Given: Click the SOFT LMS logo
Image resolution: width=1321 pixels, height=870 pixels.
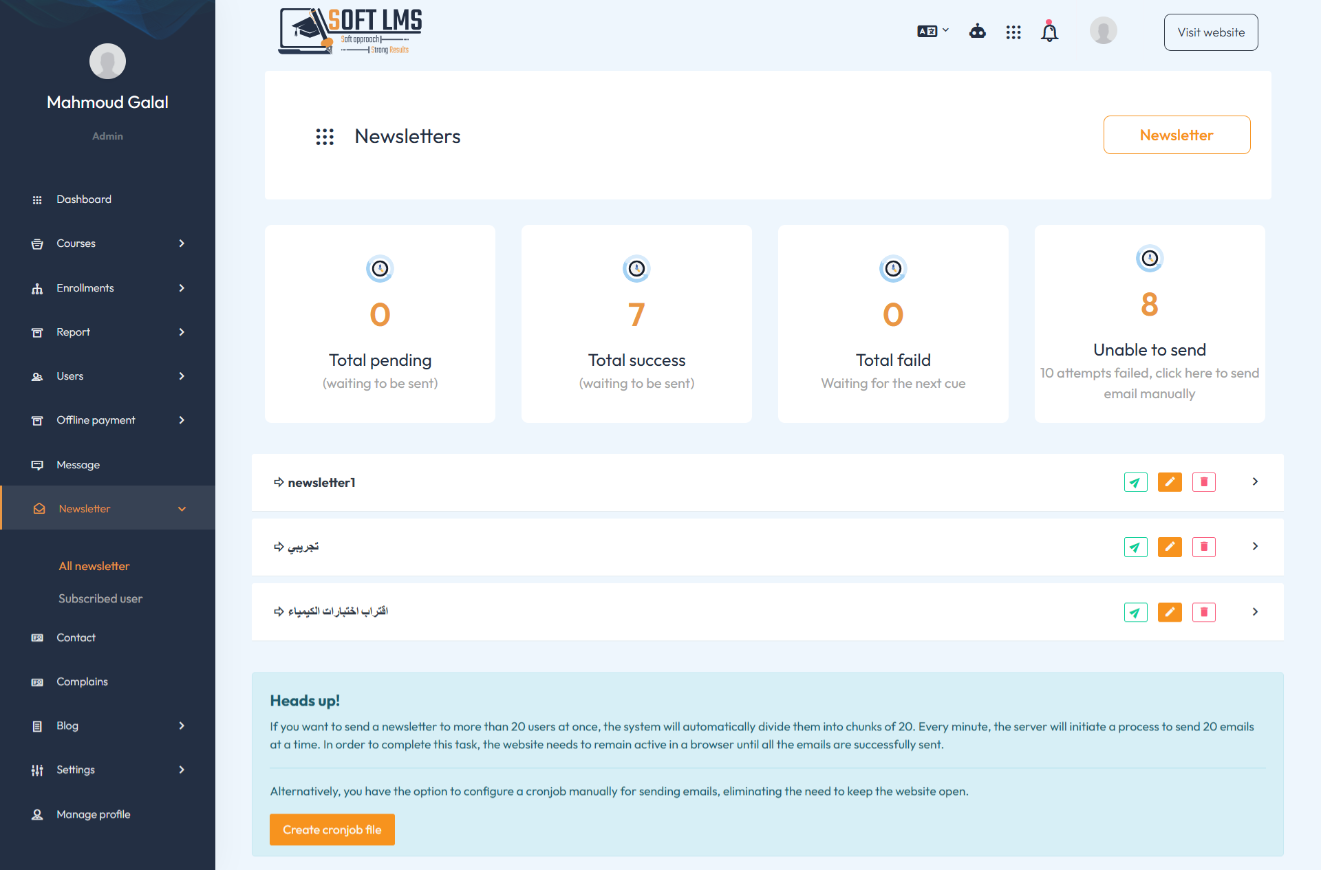Looking at the screenshot, I should (x=351, y=31).
